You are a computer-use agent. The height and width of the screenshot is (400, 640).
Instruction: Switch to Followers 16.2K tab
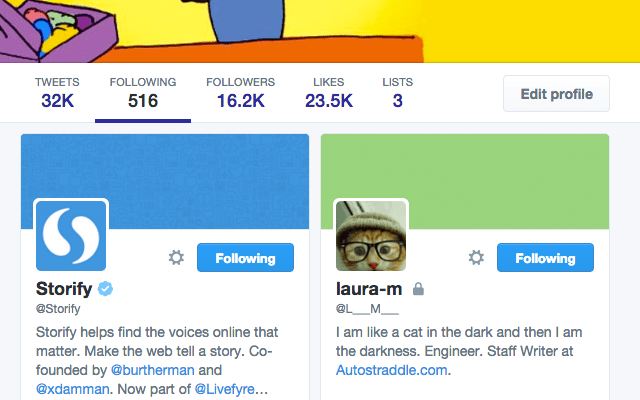[240, 93]
